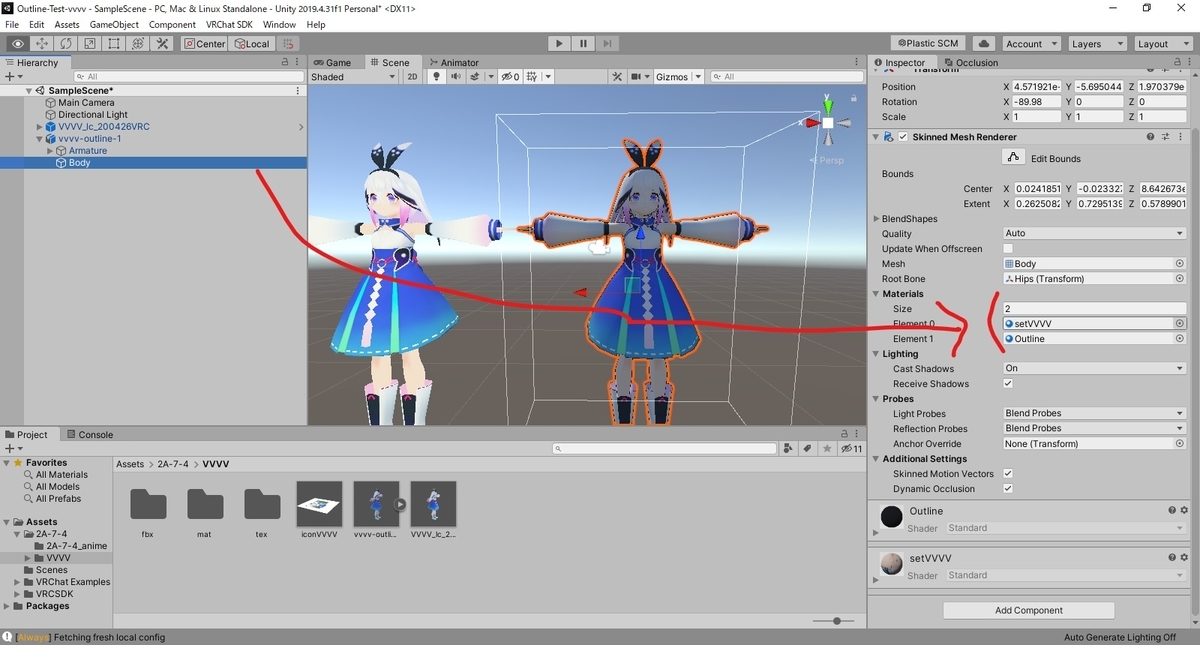Viewport: 1200px width, 645px height.
Task: Click the Pause button
Action: click(x=583, y=44)
